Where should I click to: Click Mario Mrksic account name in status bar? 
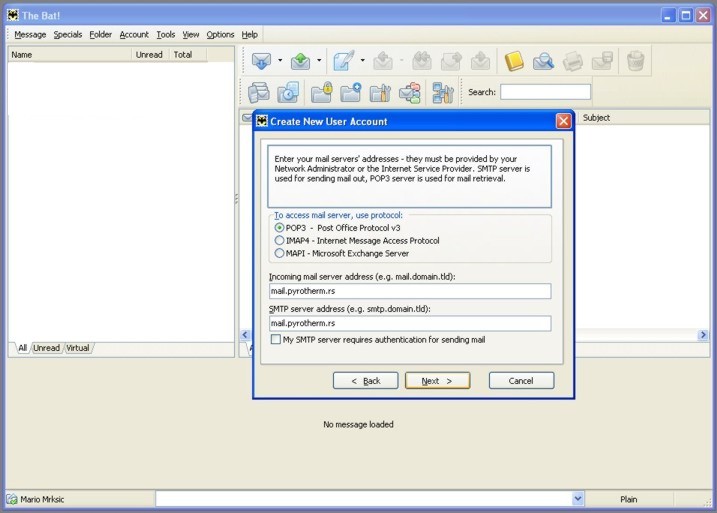(42, 499)
